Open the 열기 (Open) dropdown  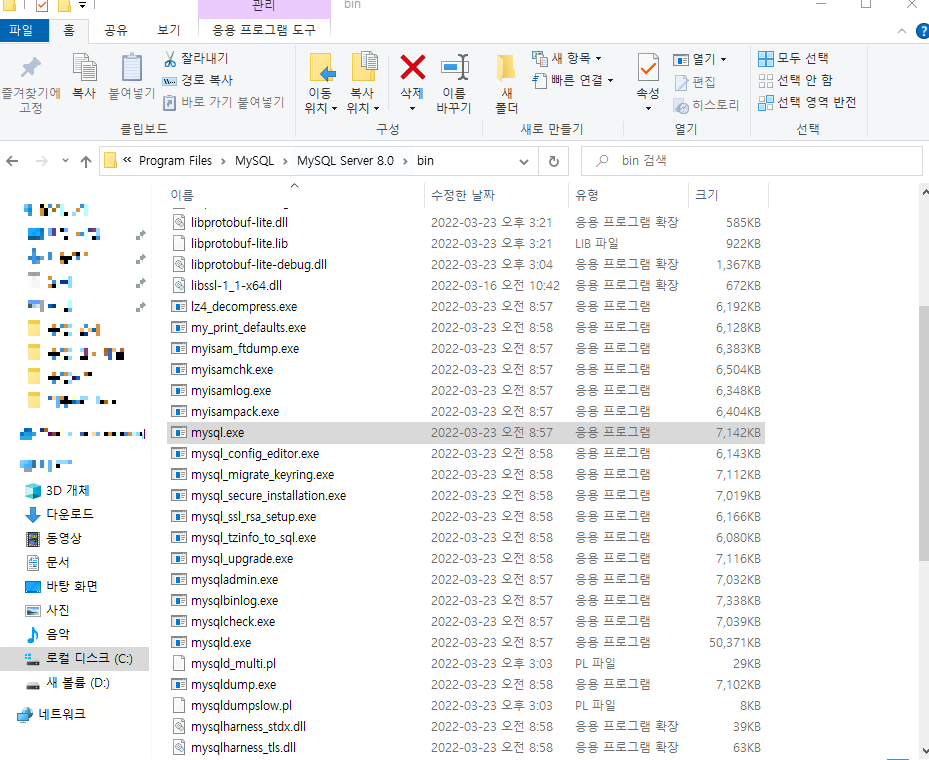click(x=700, y=59)
